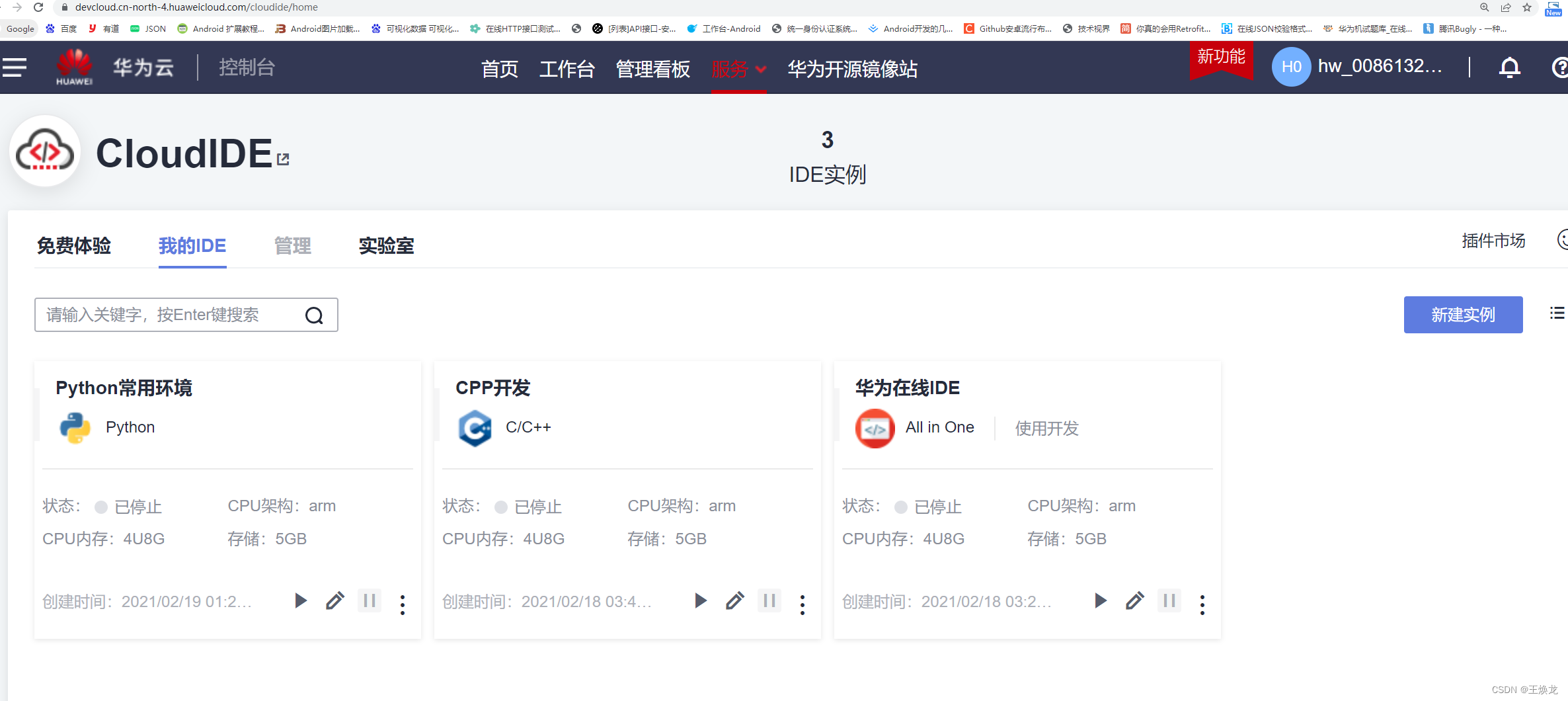This screenshot has width=1568, height=701.
Task: Open CloudIDE external link icon
Action: [283, 159]
